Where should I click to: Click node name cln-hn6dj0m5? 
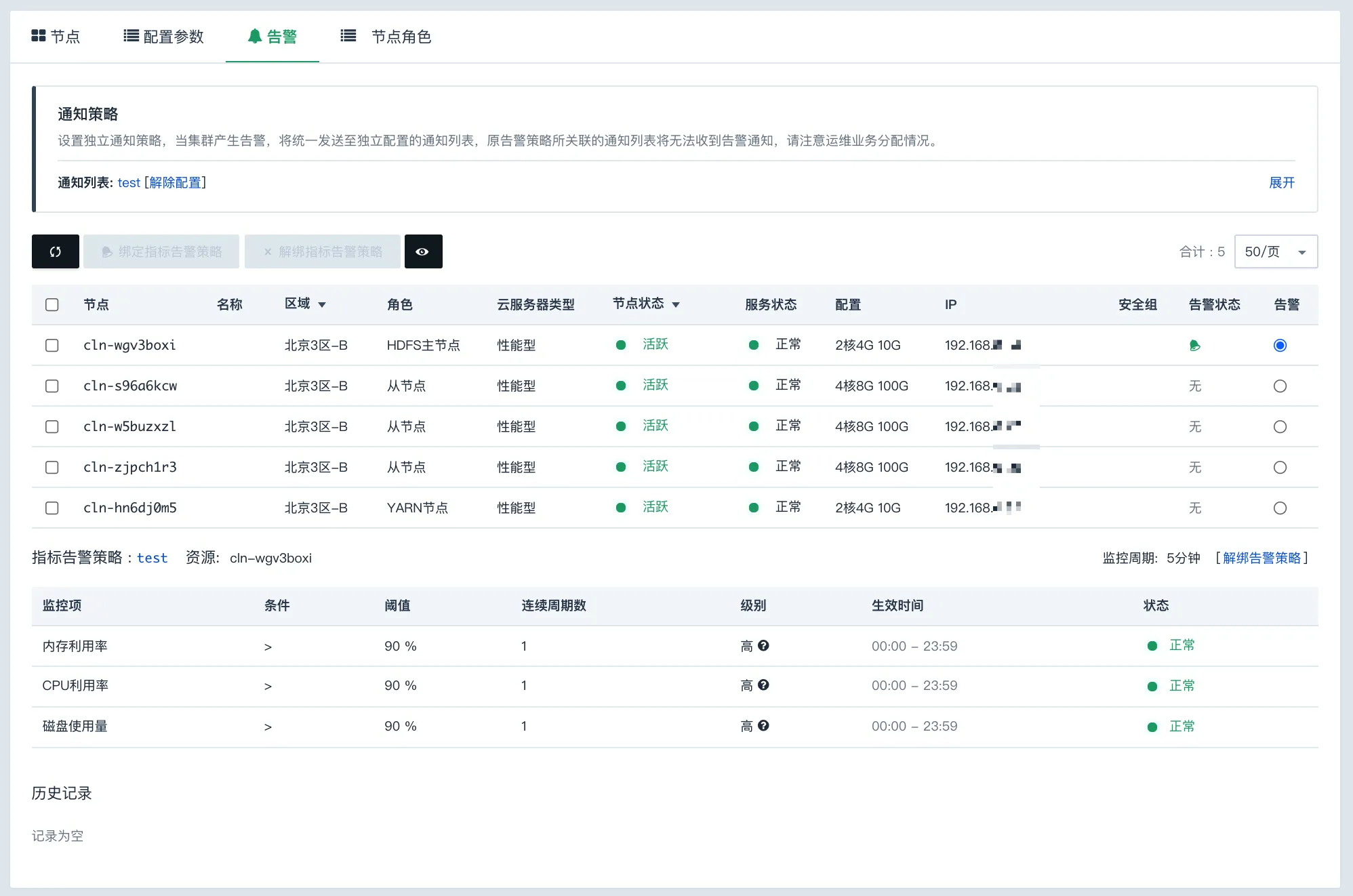(x=130, y=508)
